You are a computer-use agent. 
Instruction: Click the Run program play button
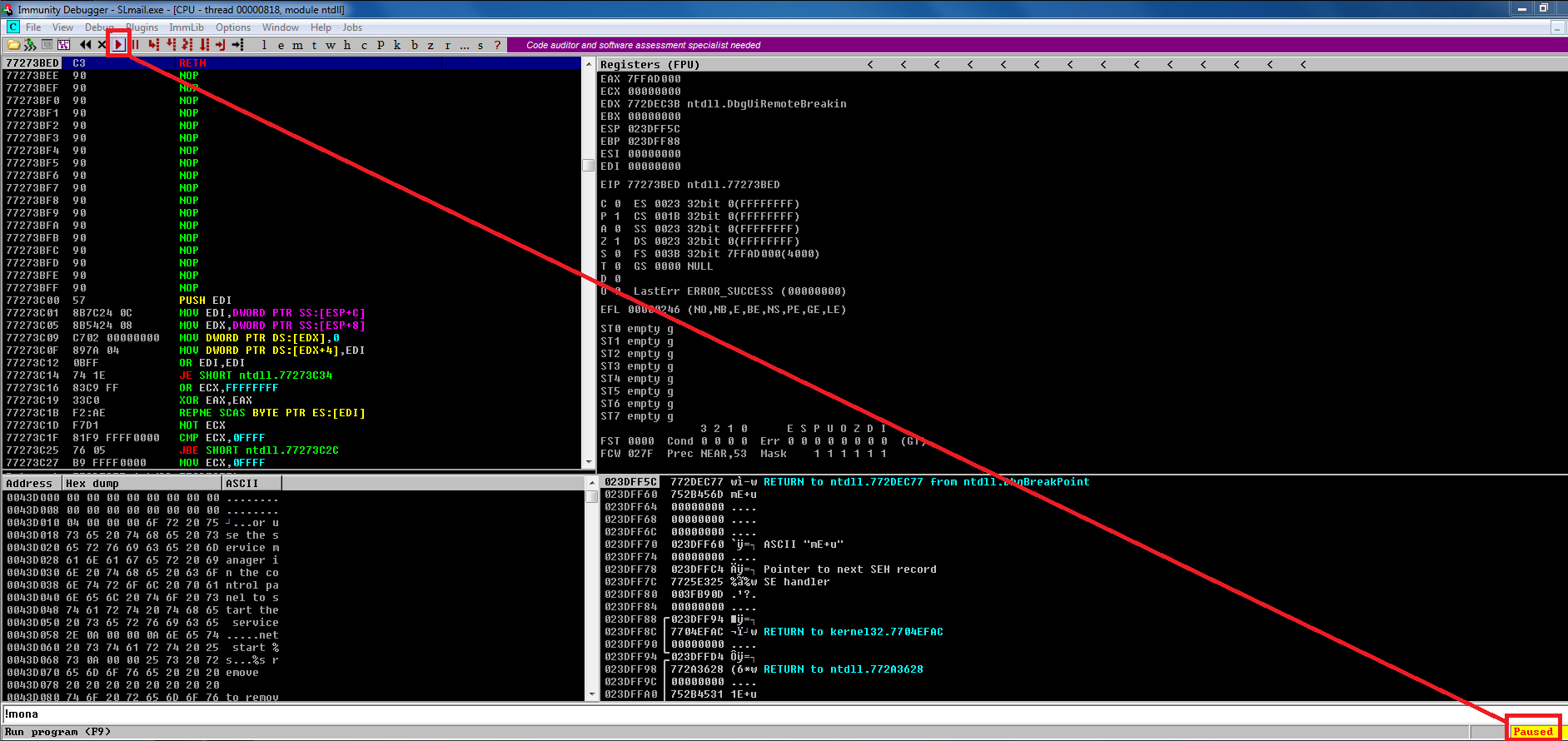(x=119, y=45)
